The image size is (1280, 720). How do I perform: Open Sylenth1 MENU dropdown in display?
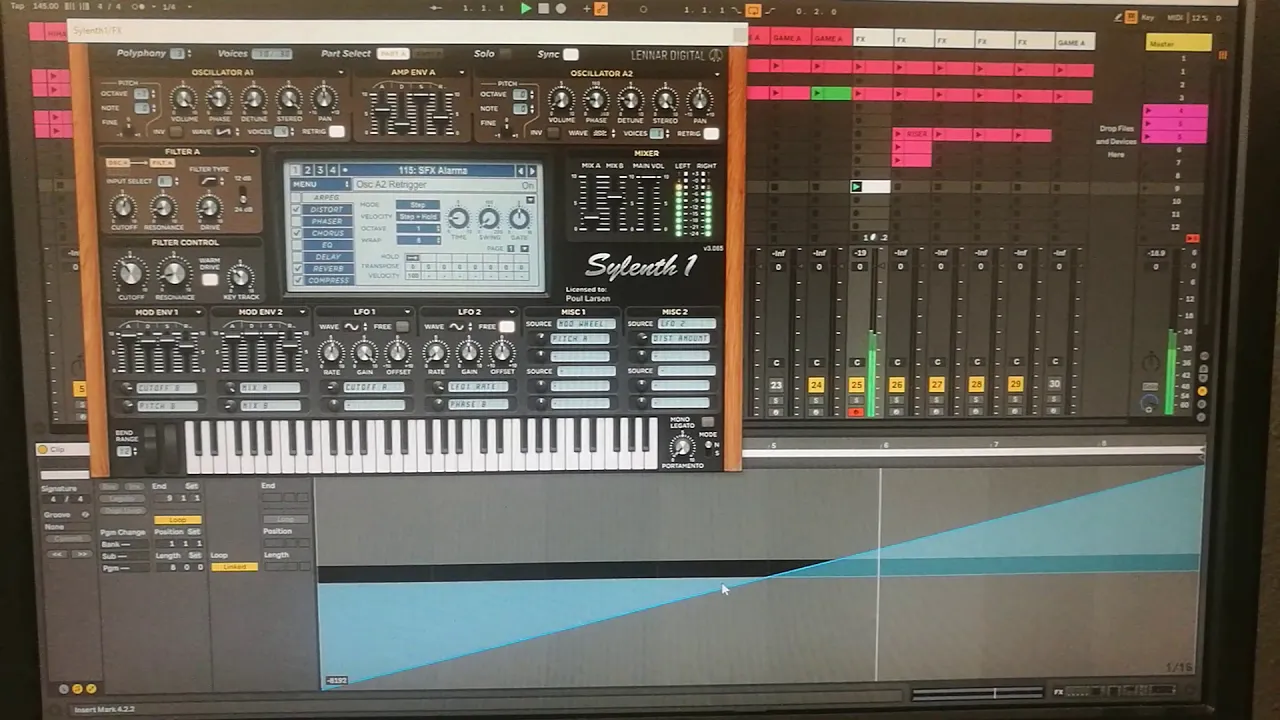pos(320,185)
